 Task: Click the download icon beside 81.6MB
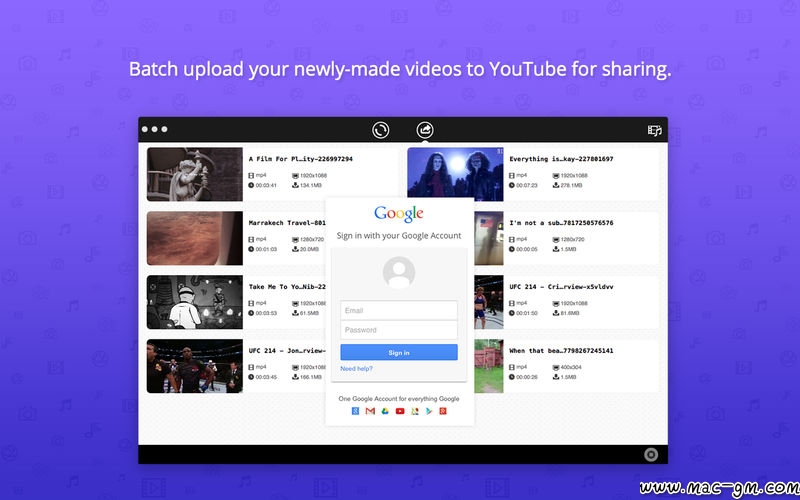(x=556, y=313)
